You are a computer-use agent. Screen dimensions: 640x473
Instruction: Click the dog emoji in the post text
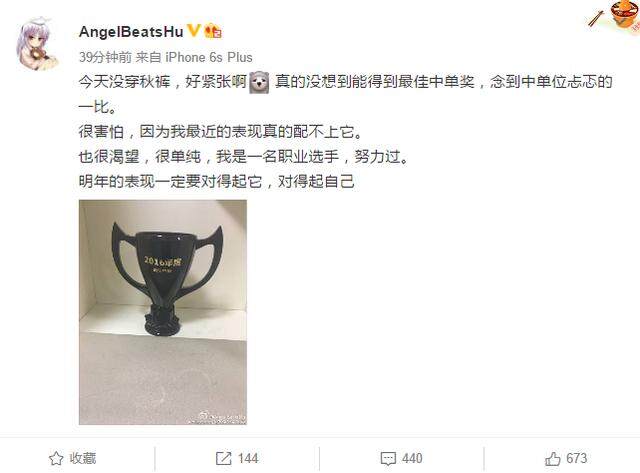pyautogui.click(x=259, y=82)
